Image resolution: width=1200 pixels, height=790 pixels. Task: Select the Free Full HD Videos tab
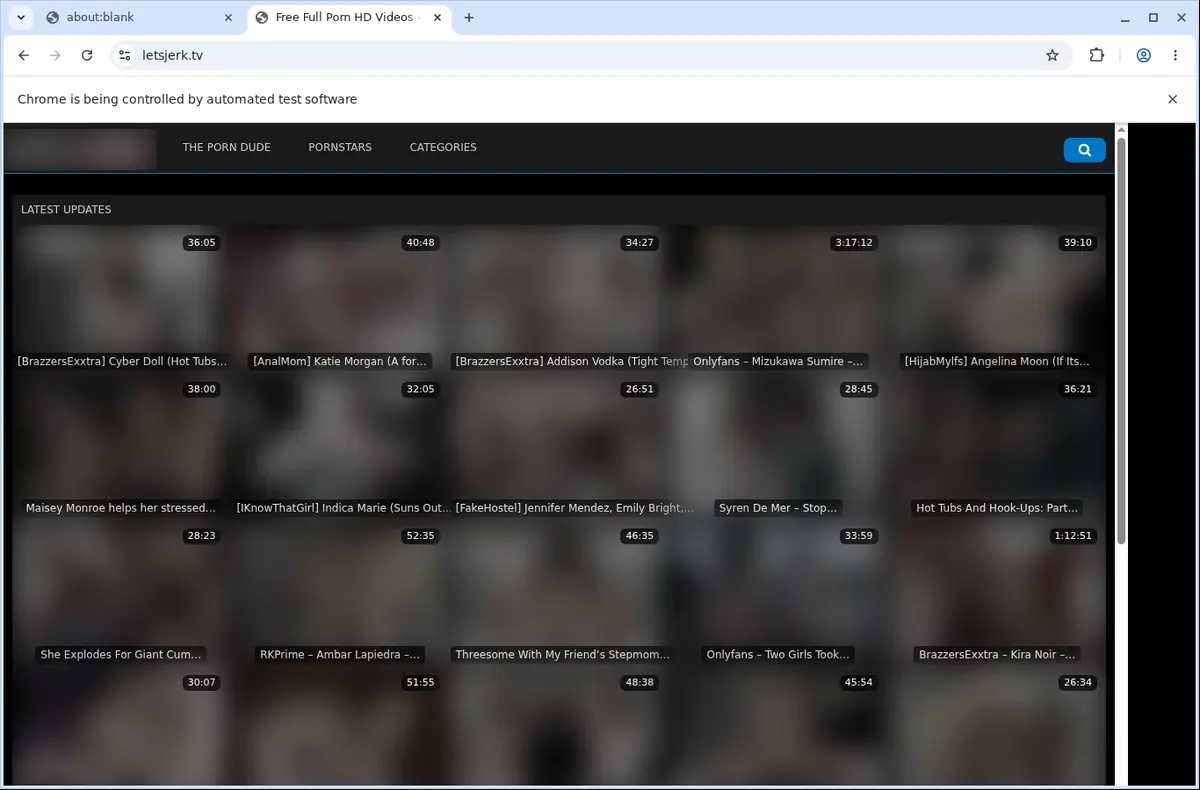(x=348, y=18)
